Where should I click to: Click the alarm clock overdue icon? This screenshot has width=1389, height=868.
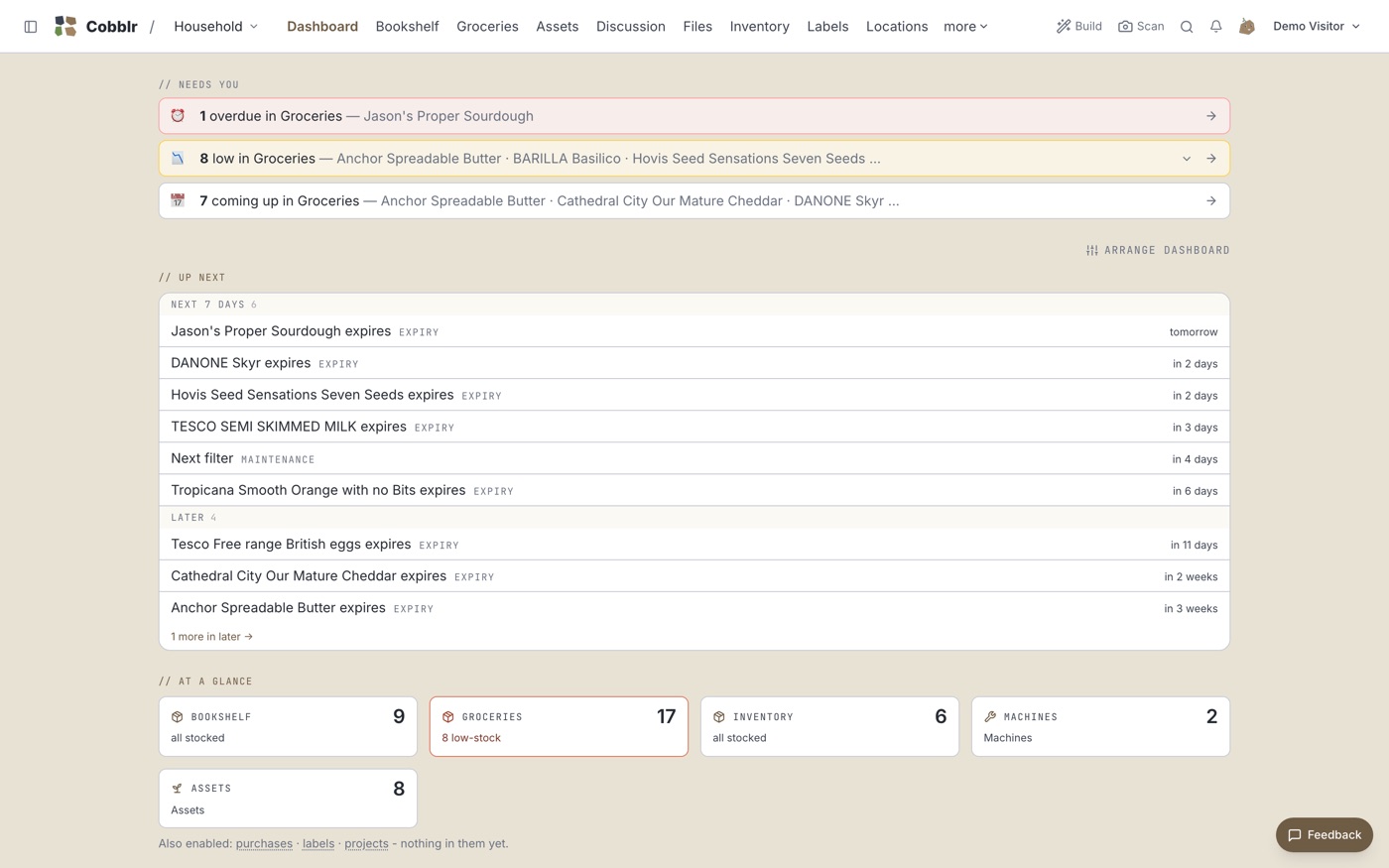[178, 116]
